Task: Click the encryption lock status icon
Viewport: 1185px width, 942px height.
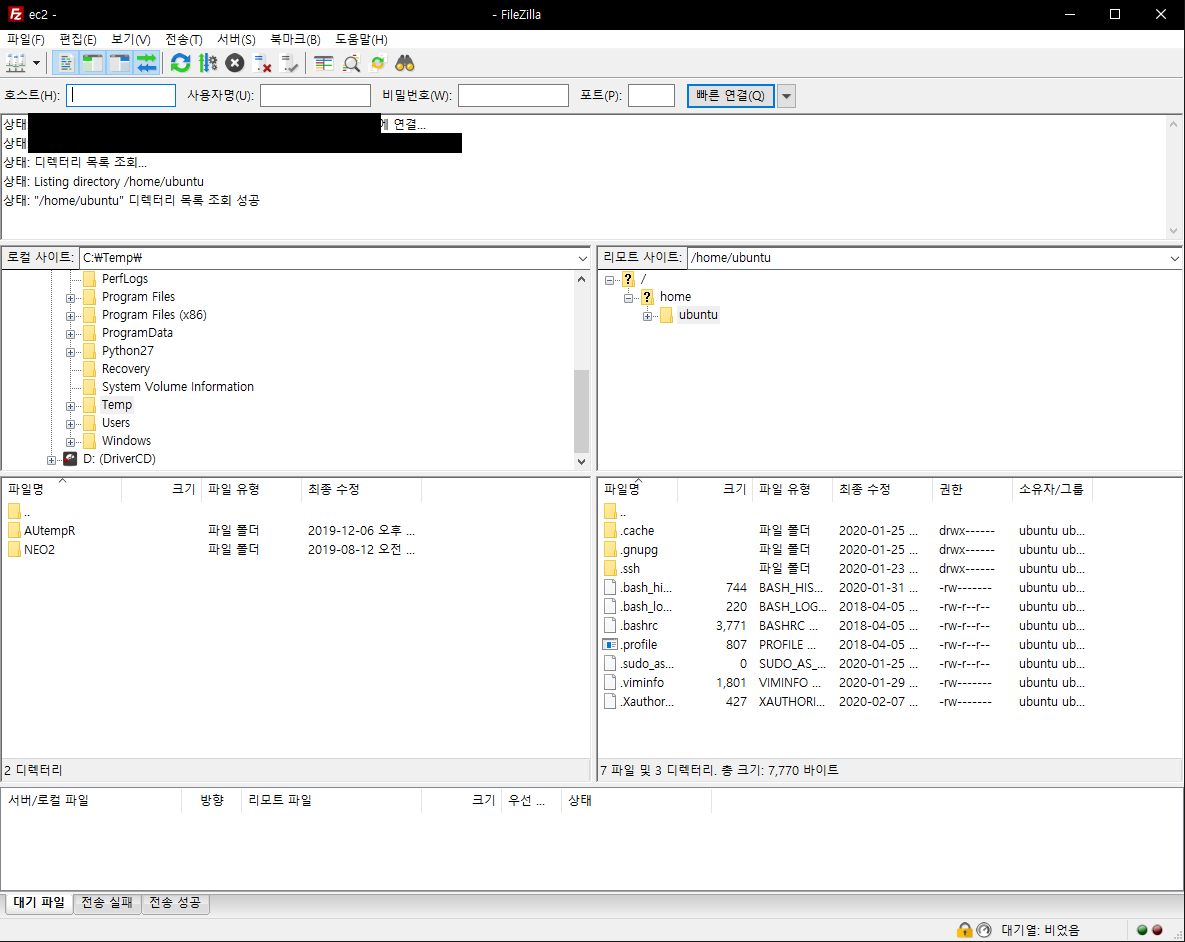Action: click(x=964, y=930)
